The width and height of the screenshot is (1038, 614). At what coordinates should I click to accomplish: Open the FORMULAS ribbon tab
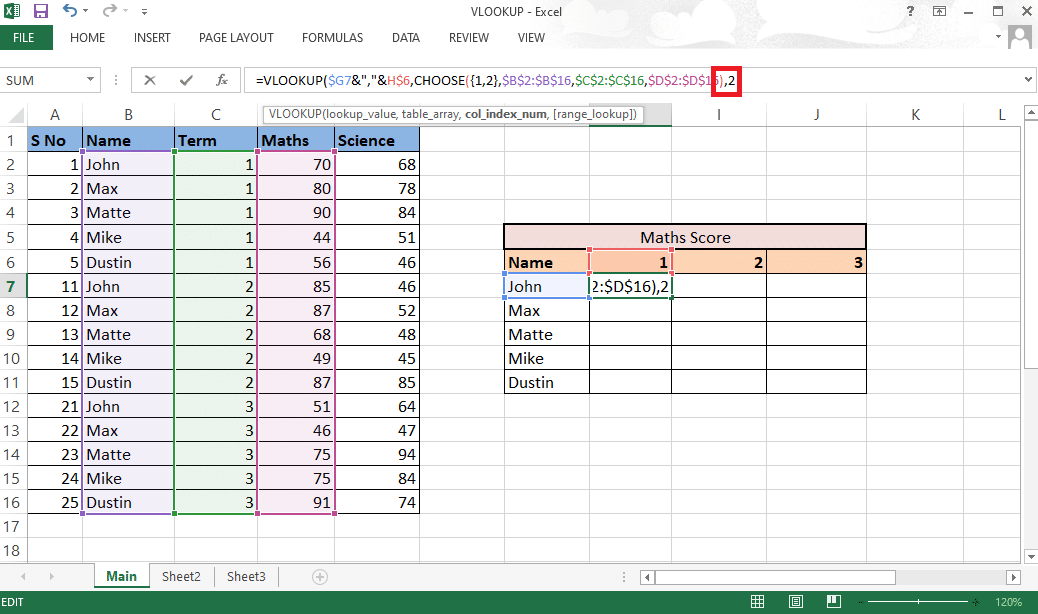pyautogui.click(x=335, y=38)
